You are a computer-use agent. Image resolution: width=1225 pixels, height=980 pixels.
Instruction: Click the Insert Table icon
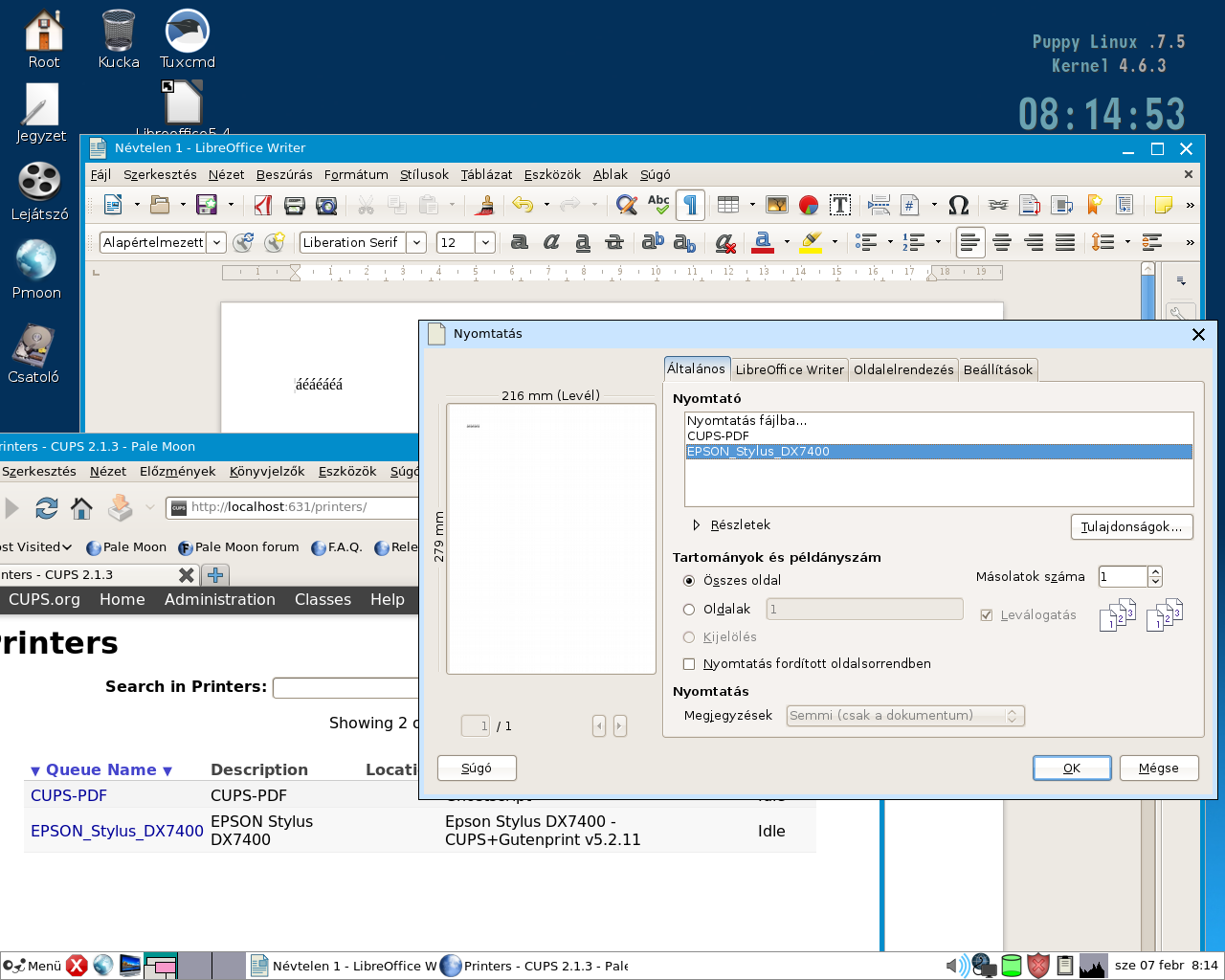pos(728,205)
